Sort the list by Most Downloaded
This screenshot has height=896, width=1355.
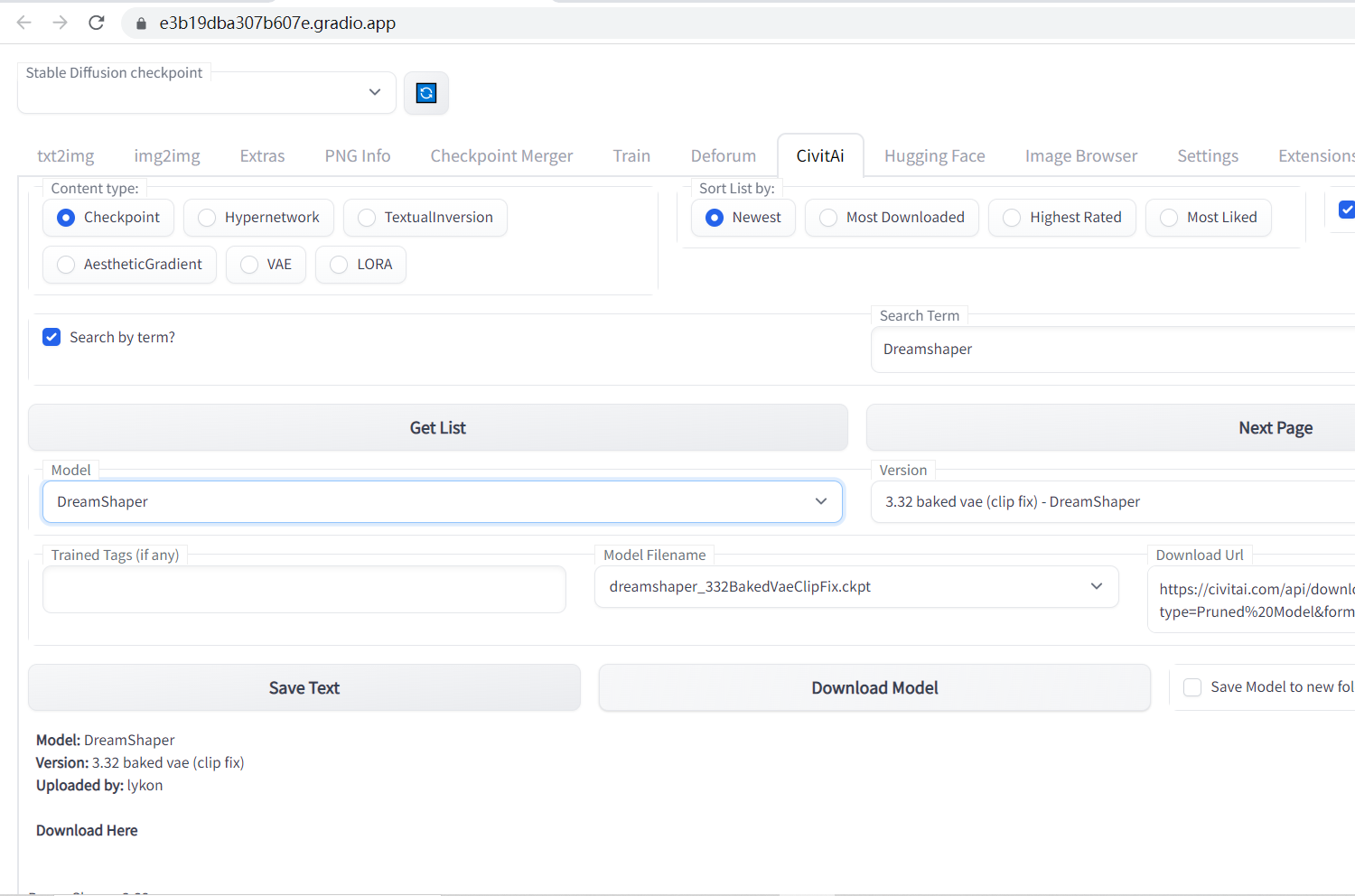click(x=892, y=218)
